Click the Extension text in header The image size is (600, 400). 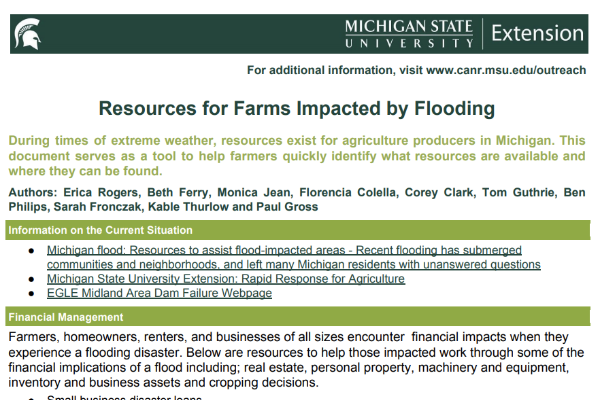(537, 33)
